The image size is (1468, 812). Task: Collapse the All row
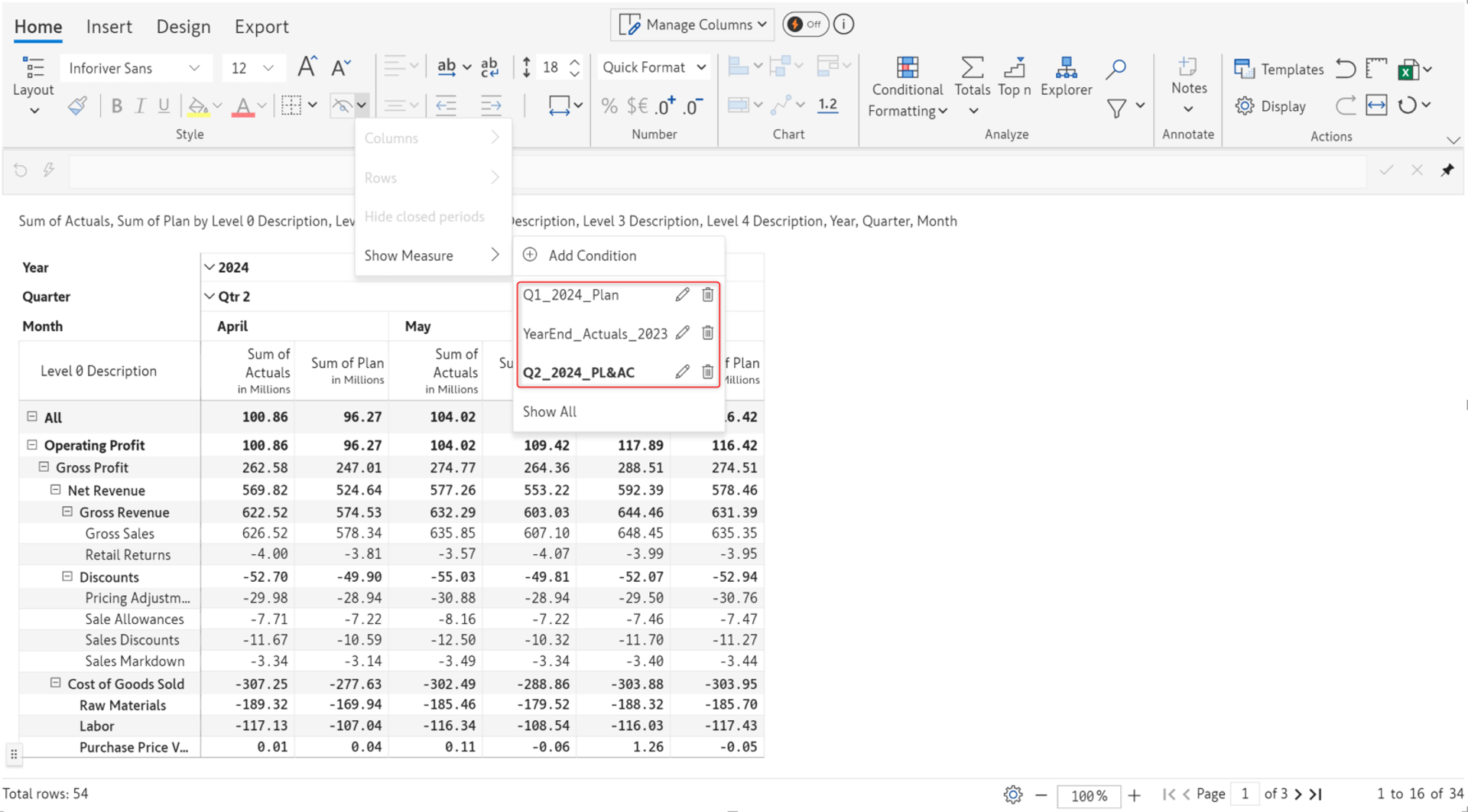click(32, 417)
